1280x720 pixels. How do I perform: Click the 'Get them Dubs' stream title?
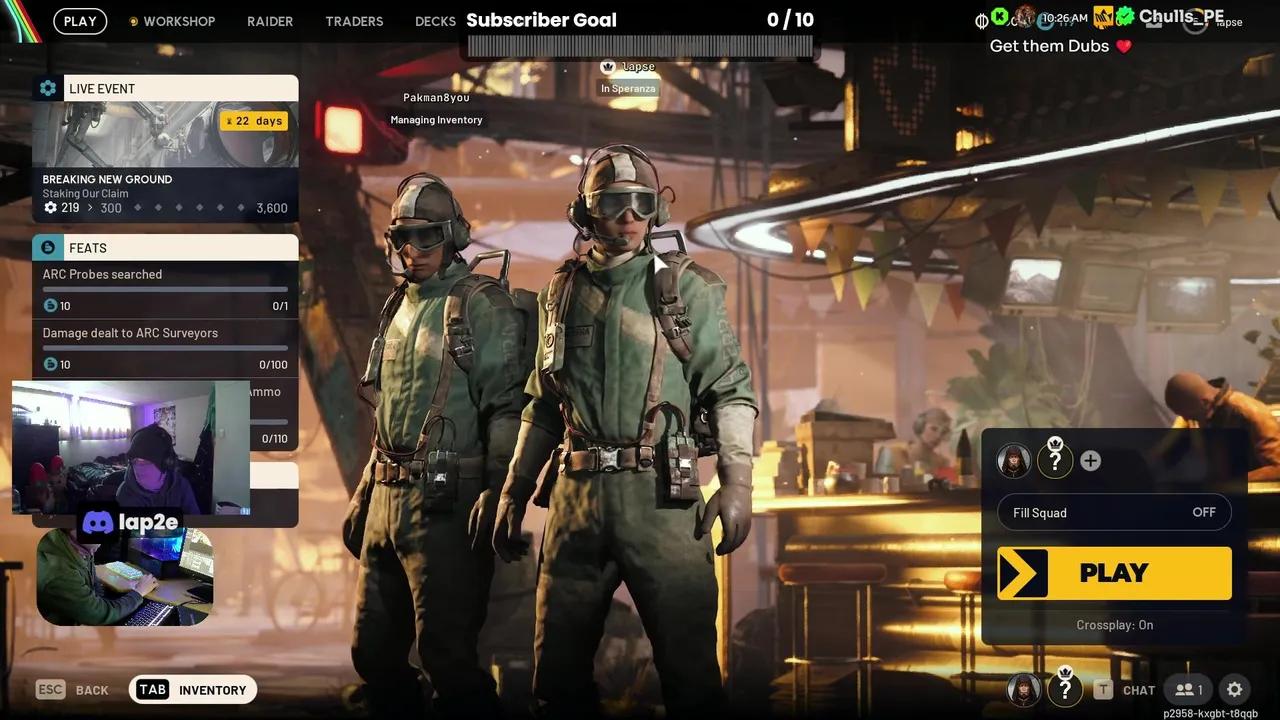point(1049,46)
